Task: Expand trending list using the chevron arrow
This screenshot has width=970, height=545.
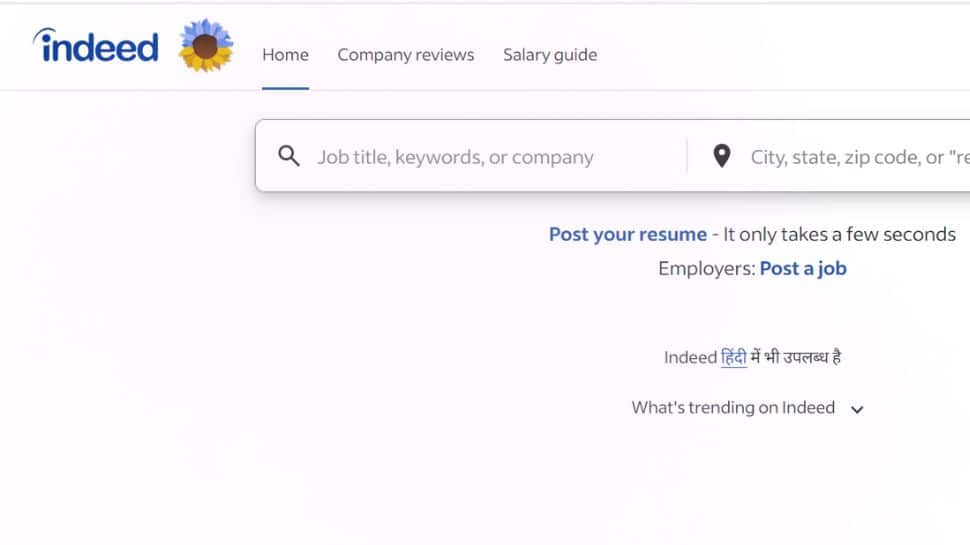Action: 857,409
